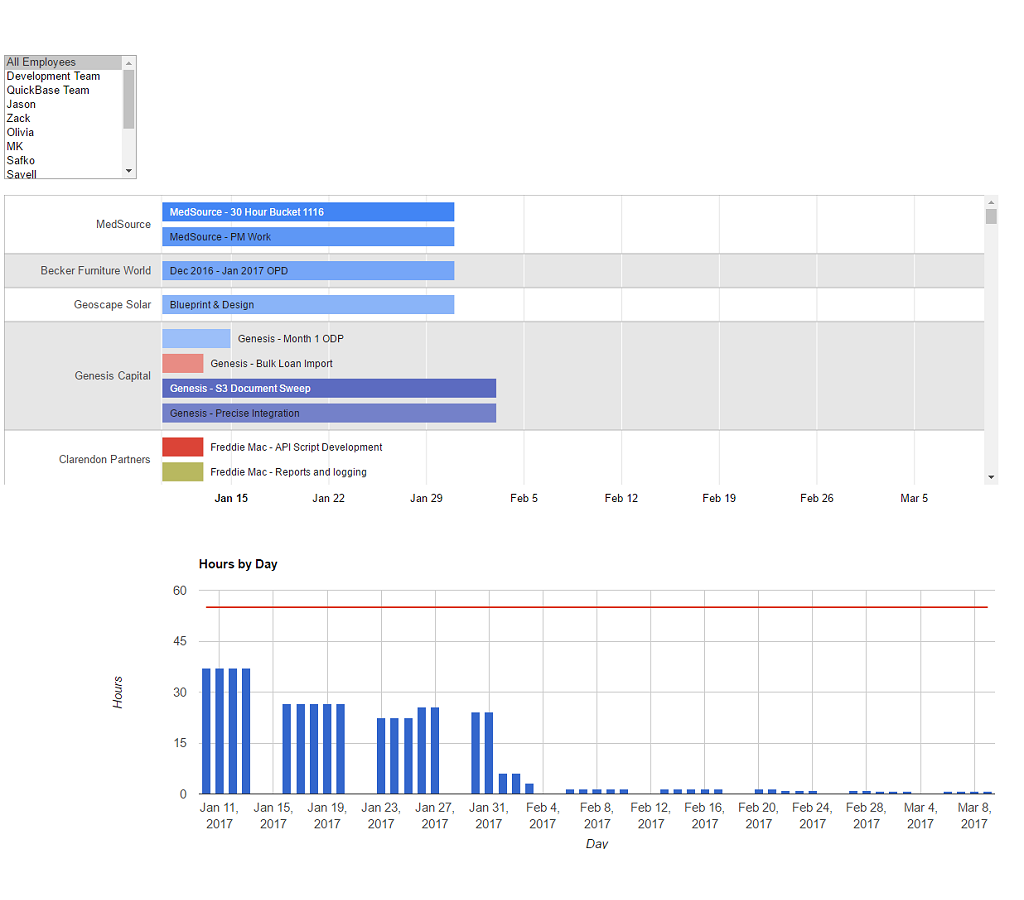
Task: Click the Feb 16, 2017 axis label
Action: pyautogui.click(x=705, y=816)
